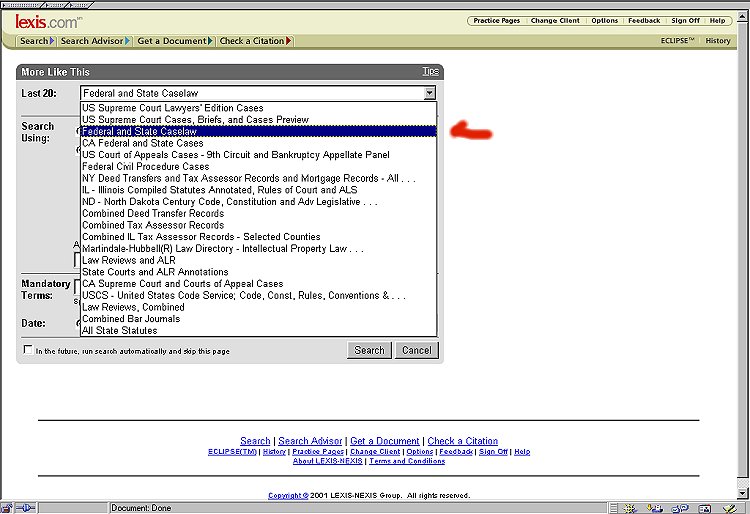Click Change Client in top bar
Viewport: 750px width, 514px height.
point(555,21)
